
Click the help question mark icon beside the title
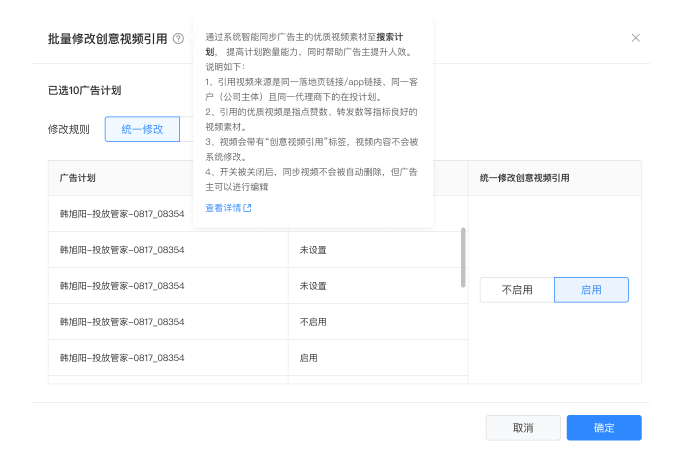178,39
